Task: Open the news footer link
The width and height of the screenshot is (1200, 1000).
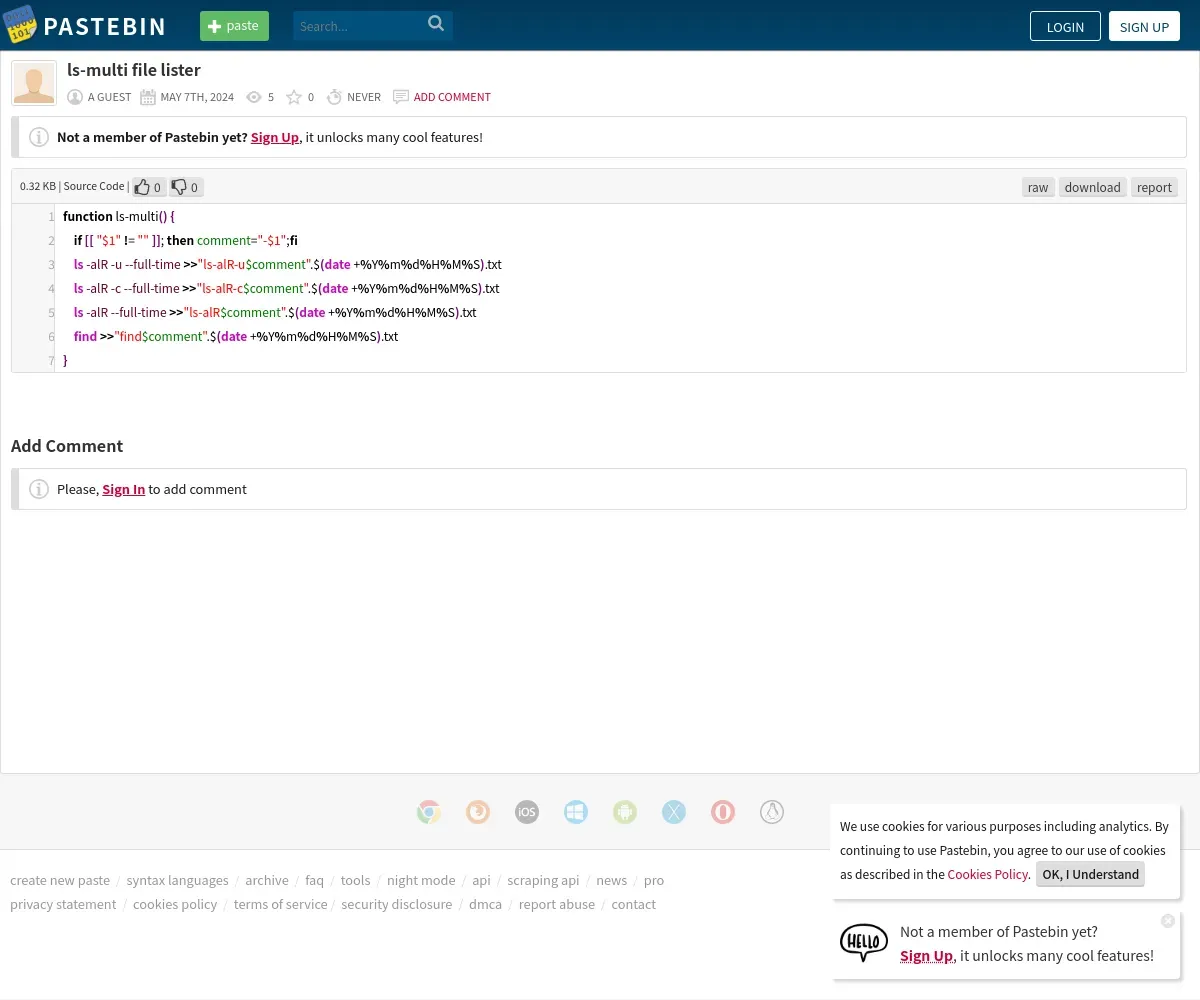Action: (x=611, y=880)
